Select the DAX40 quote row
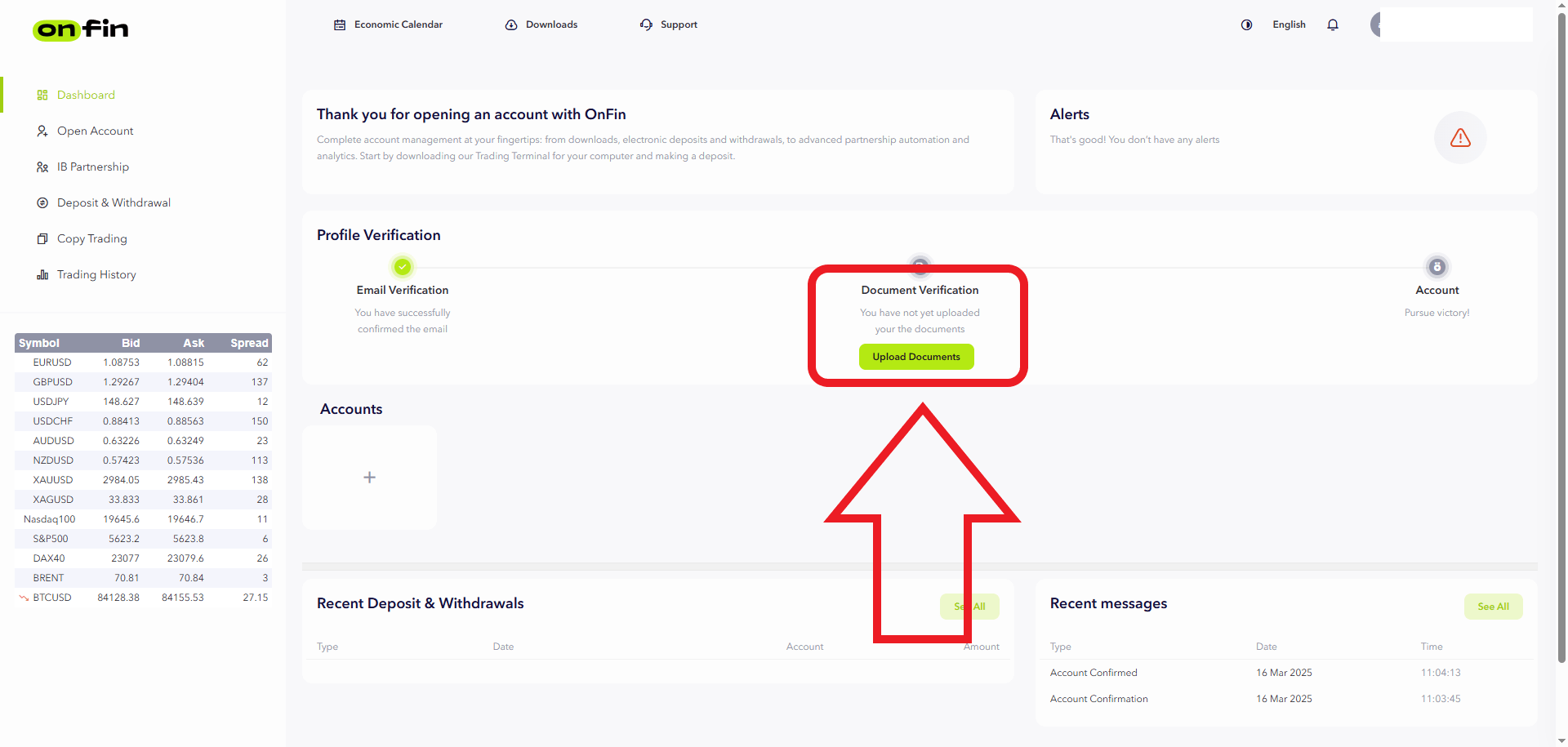This screenshot has height=747, width=1568. [x=143, y=558]
